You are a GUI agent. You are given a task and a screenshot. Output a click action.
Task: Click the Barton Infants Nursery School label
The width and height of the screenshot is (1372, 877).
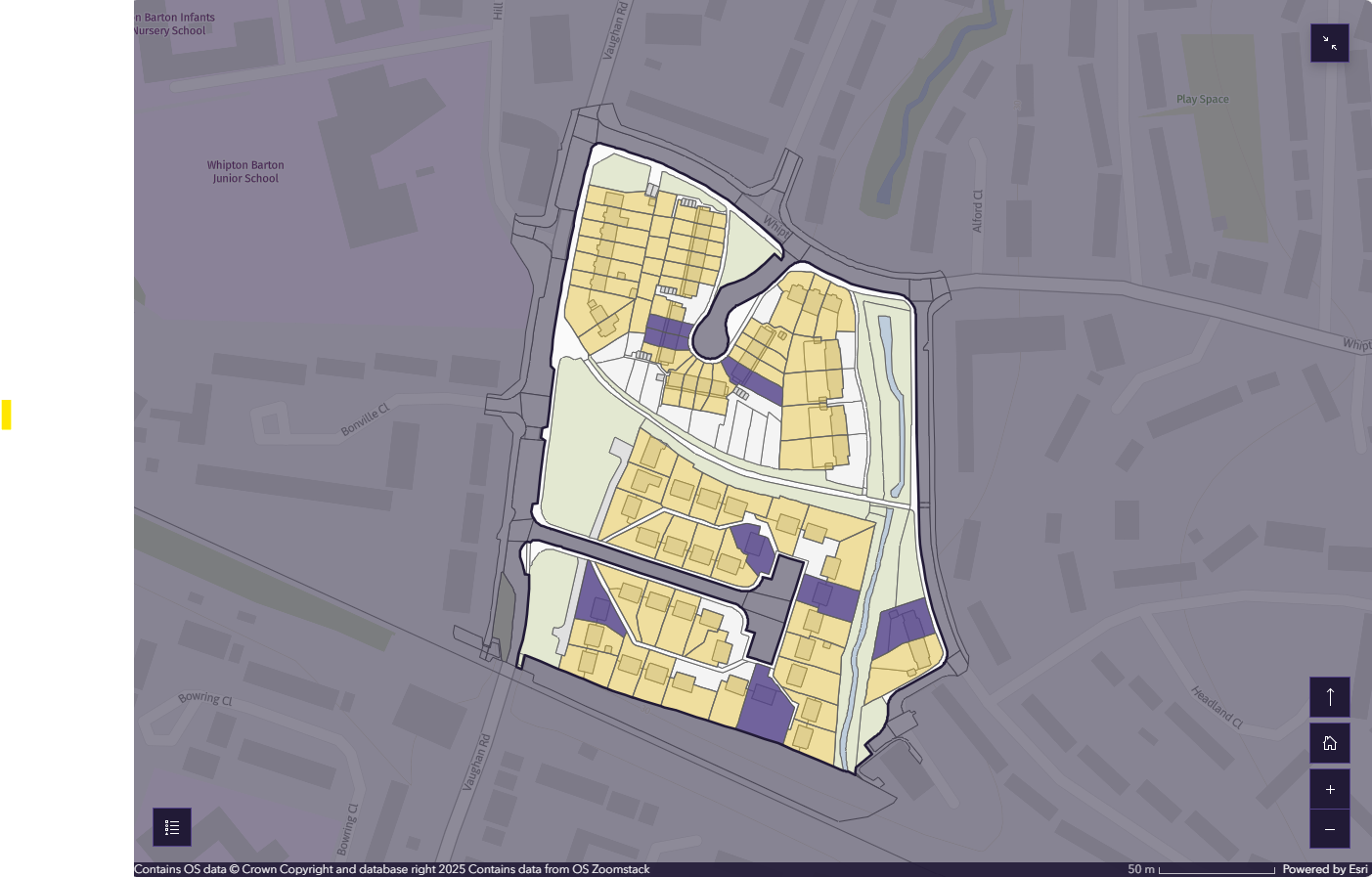pos(174,24)
